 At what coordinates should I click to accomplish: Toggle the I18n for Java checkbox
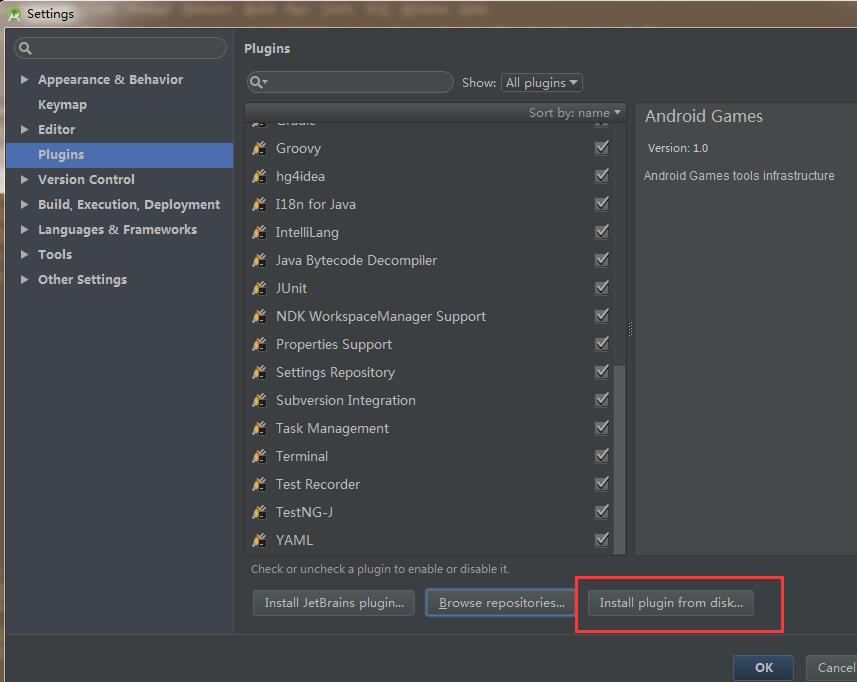point(602,203)
